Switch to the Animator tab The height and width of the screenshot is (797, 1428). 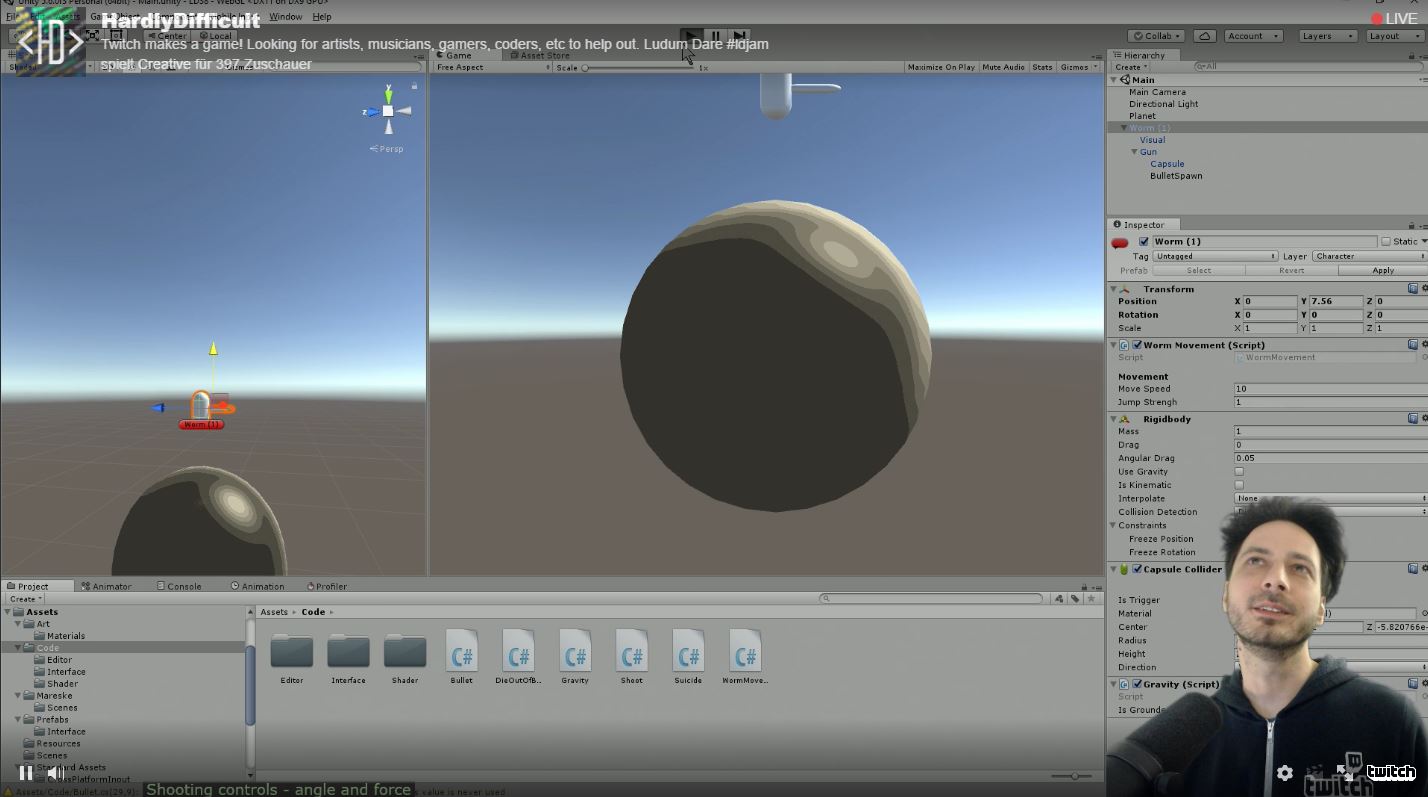pyautogui.click(x=106, y=587)
